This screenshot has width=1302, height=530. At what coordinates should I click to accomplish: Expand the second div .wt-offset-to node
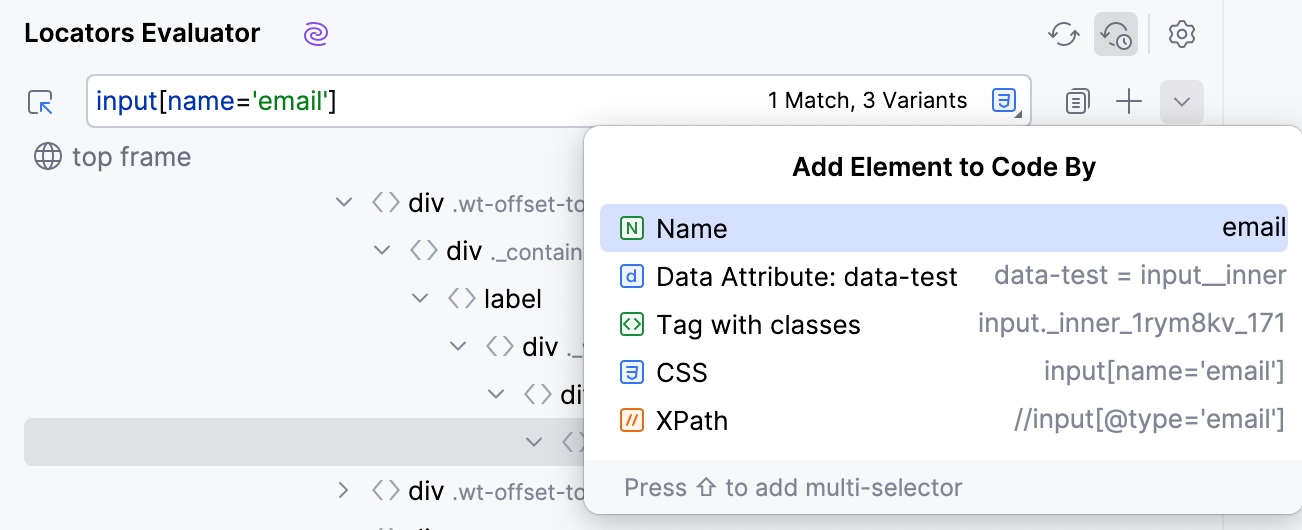click(344, 491)
